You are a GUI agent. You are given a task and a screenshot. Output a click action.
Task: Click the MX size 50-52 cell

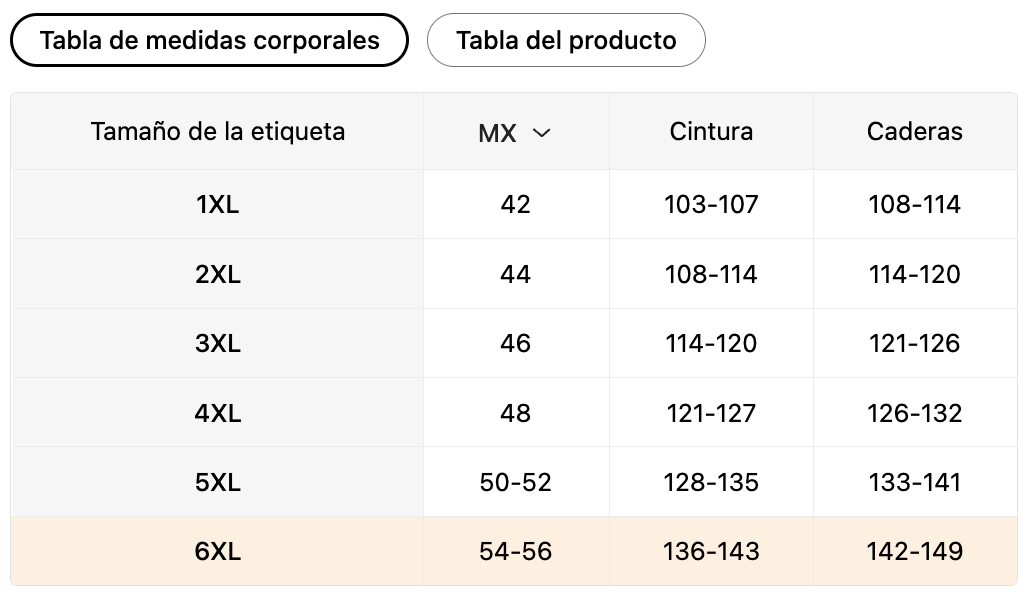tap(515, 482)
